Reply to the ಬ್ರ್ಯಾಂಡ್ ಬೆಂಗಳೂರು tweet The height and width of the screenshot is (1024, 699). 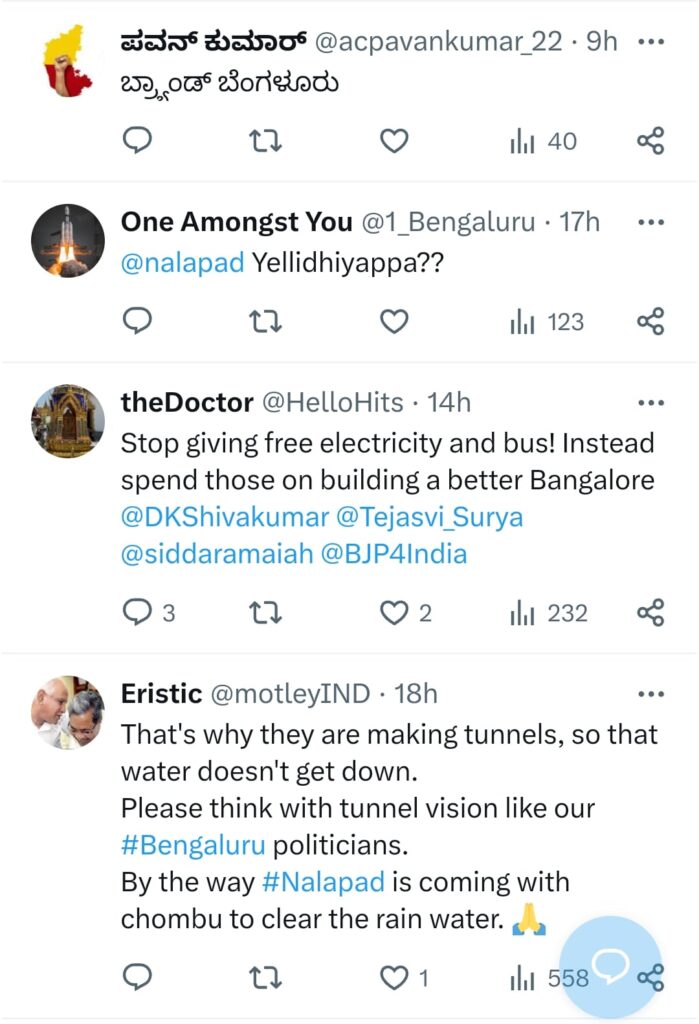click(x=137, y=141)
